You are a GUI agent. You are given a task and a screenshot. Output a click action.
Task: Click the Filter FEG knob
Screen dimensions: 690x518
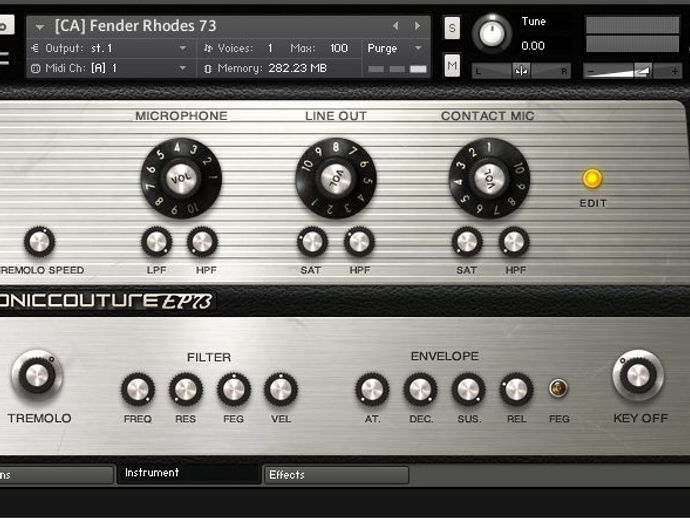point(234,389)
